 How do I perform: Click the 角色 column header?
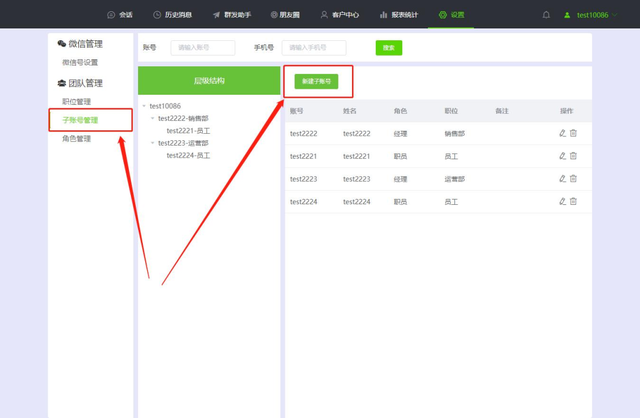(400, 111)
